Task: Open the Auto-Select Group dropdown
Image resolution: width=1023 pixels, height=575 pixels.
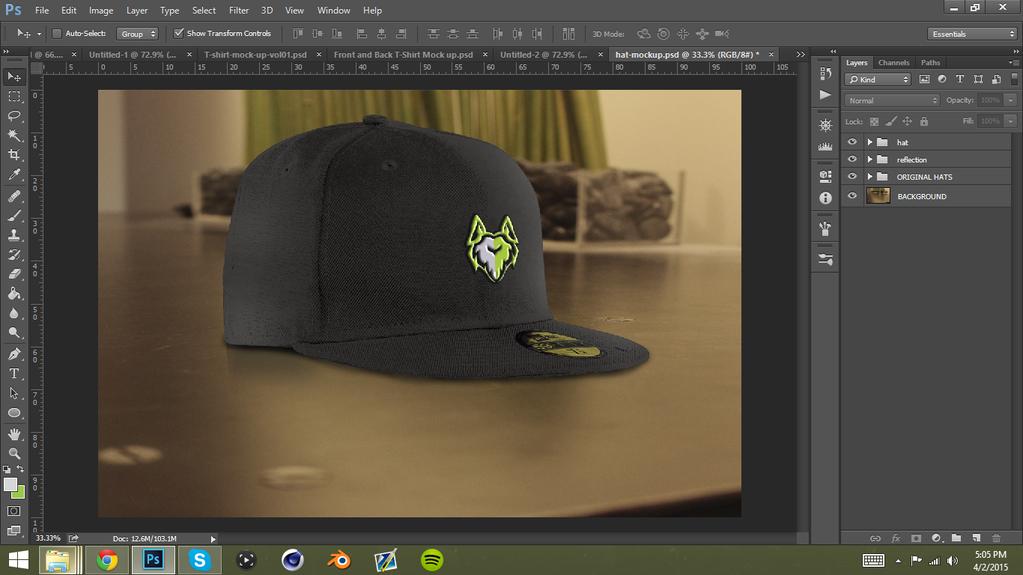Action: tap(137, 33)
